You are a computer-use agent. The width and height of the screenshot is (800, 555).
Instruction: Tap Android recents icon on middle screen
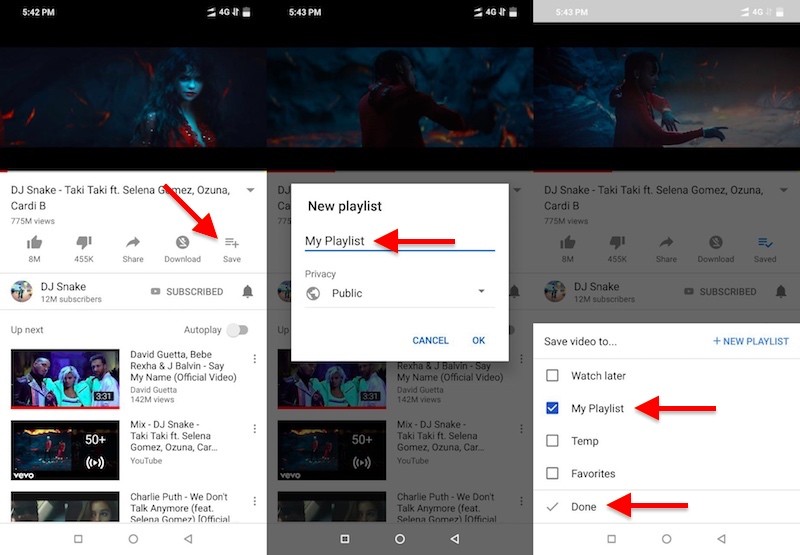point(345,539)
